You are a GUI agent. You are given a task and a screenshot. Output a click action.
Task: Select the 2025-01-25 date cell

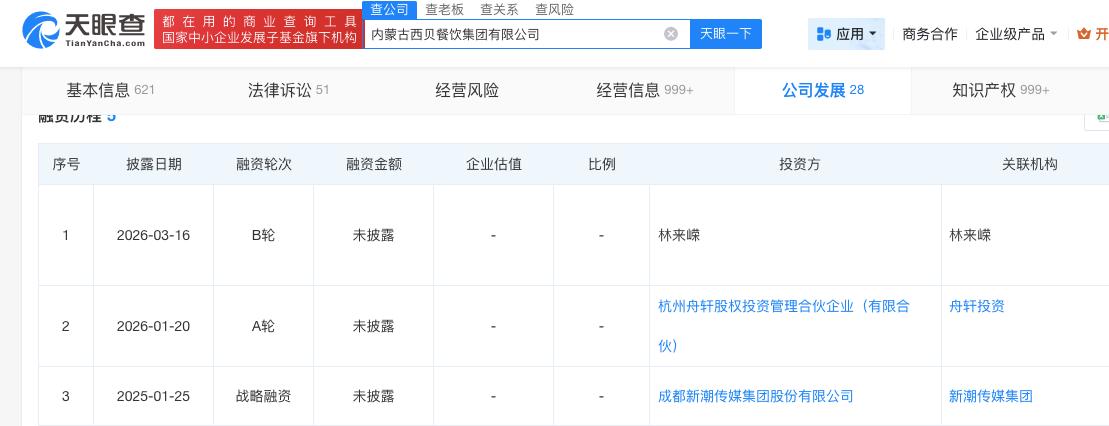pyautogui.click(x=153, y=396)
